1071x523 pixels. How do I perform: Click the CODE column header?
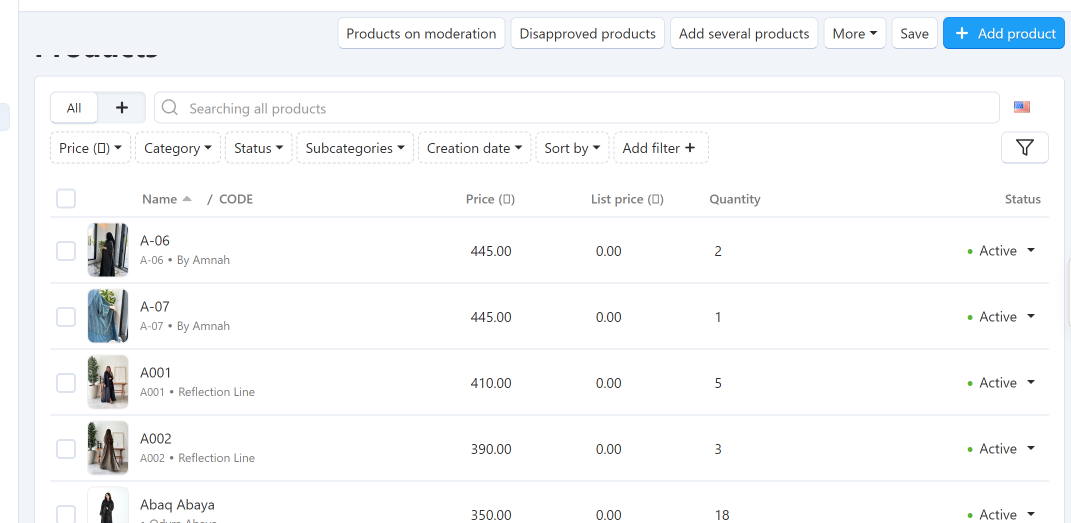[x=236, y=199]
